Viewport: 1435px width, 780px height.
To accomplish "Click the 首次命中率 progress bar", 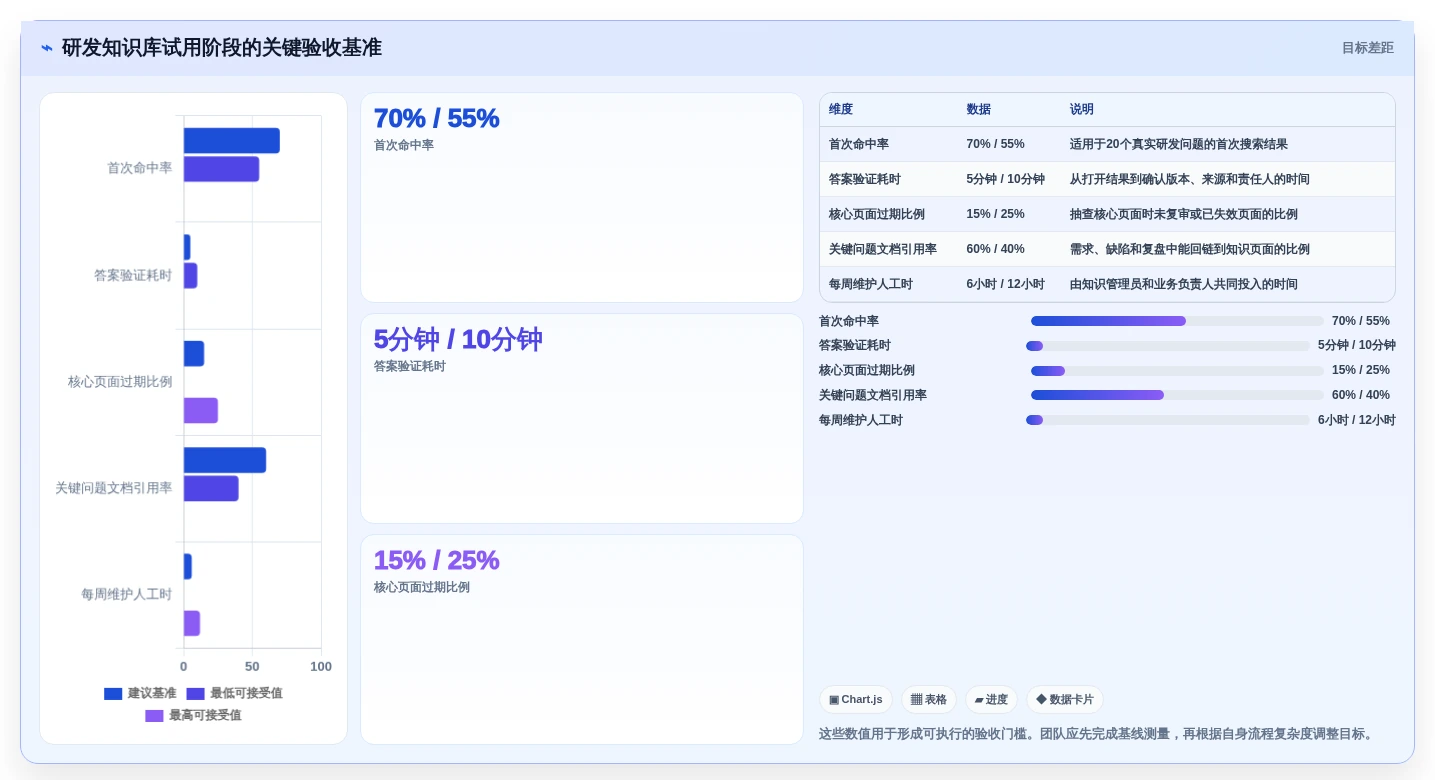I will 1177,321.
